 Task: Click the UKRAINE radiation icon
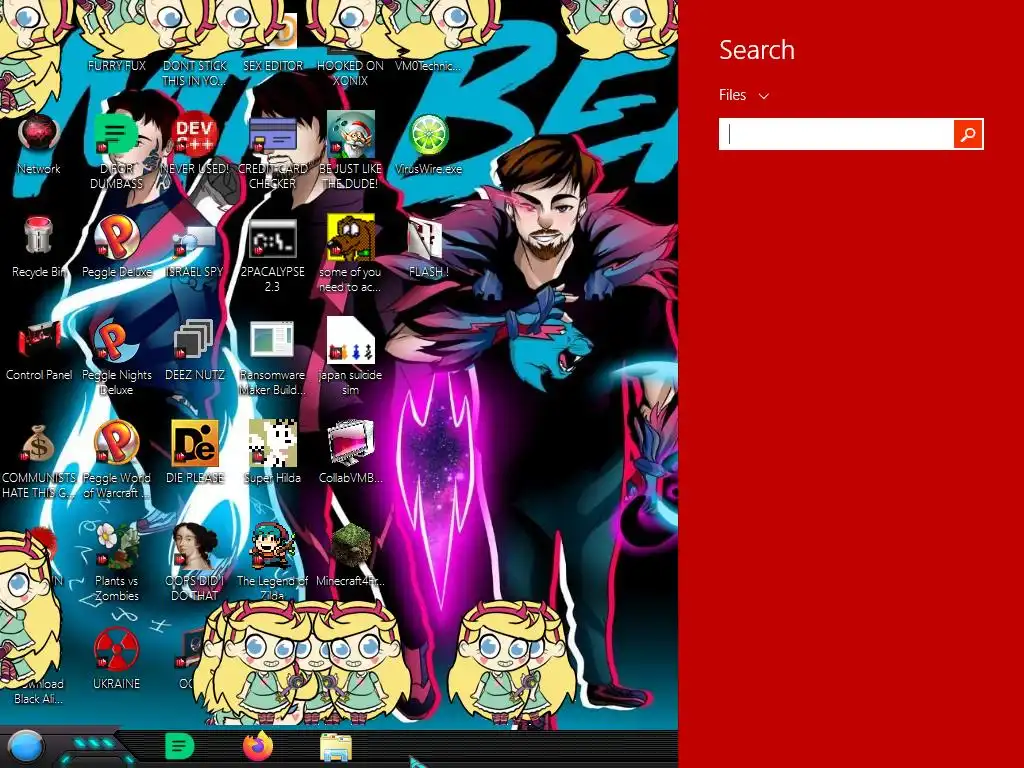(x=116, y=648)
